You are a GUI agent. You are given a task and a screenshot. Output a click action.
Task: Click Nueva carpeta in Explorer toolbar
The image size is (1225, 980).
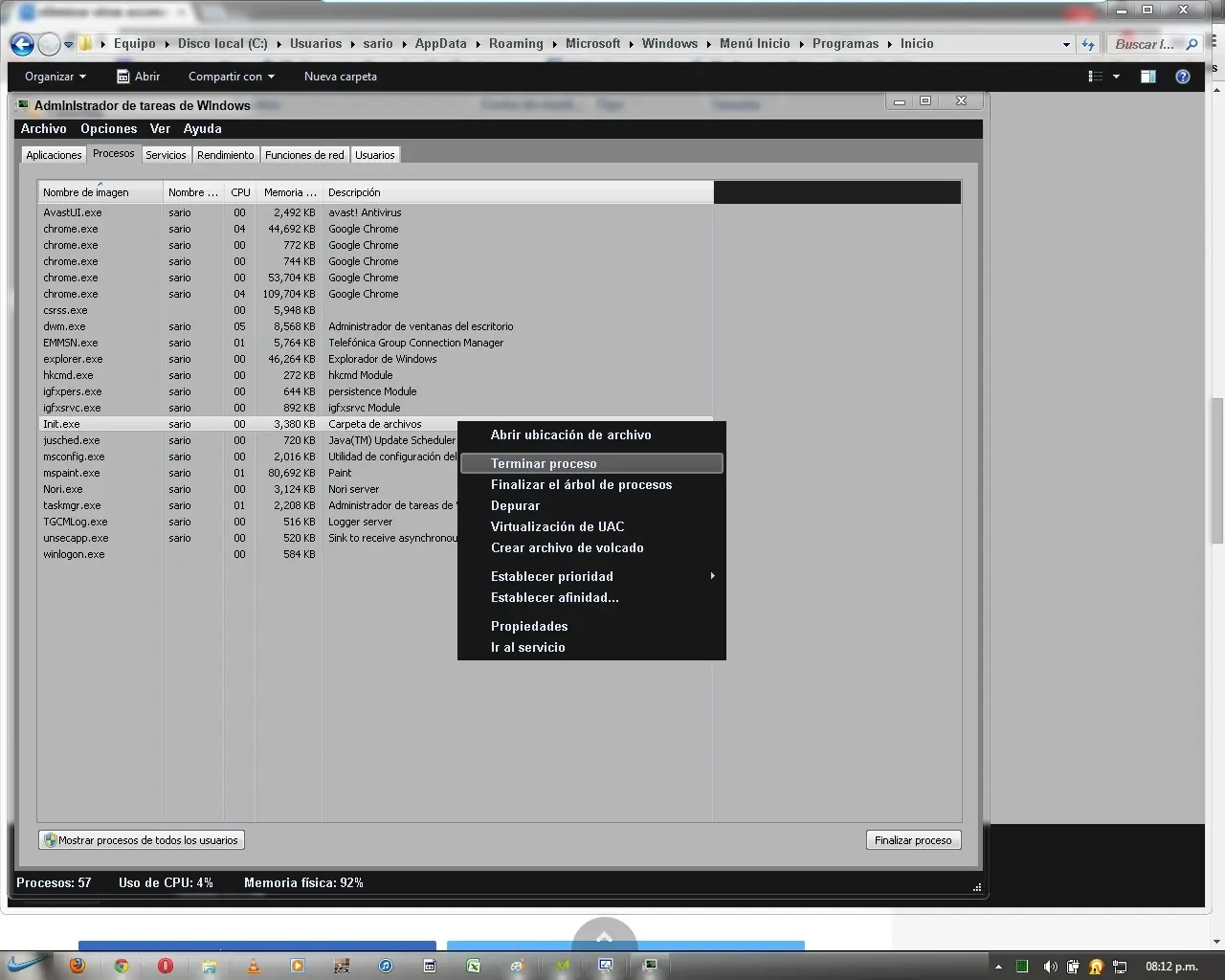point(341,77)
